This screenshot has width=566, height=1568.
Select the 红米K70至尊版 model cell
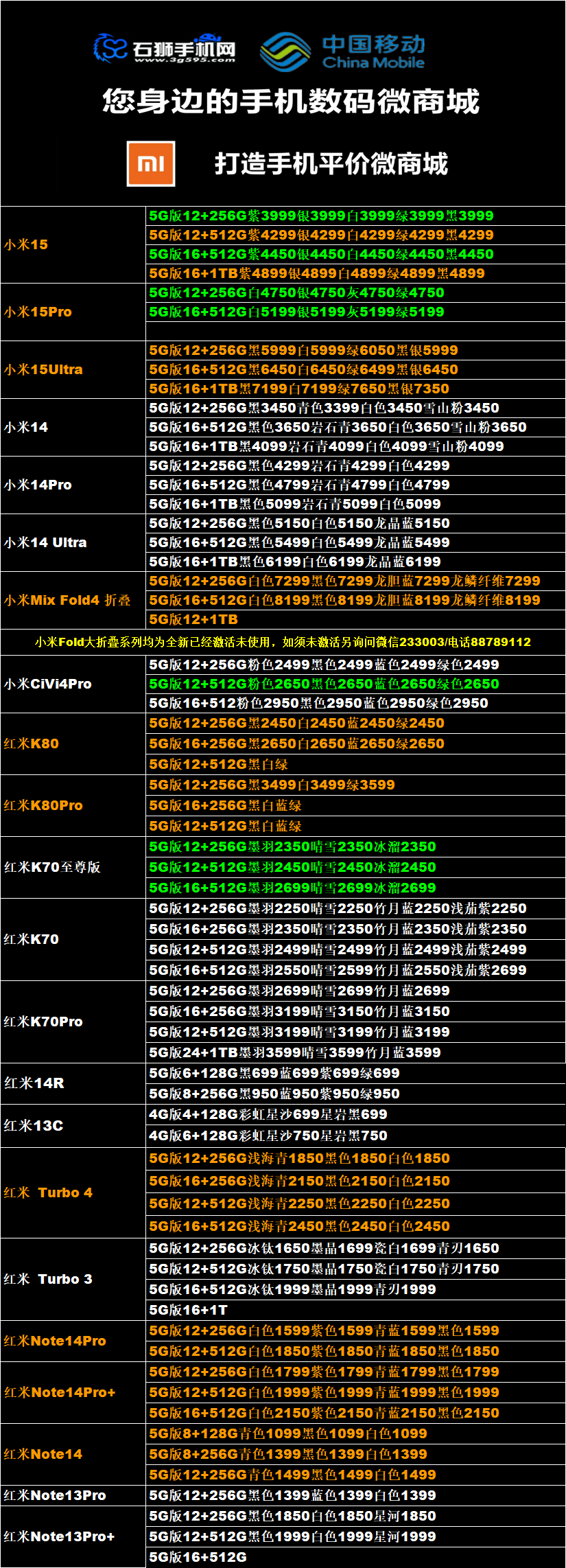pos(73,867)
